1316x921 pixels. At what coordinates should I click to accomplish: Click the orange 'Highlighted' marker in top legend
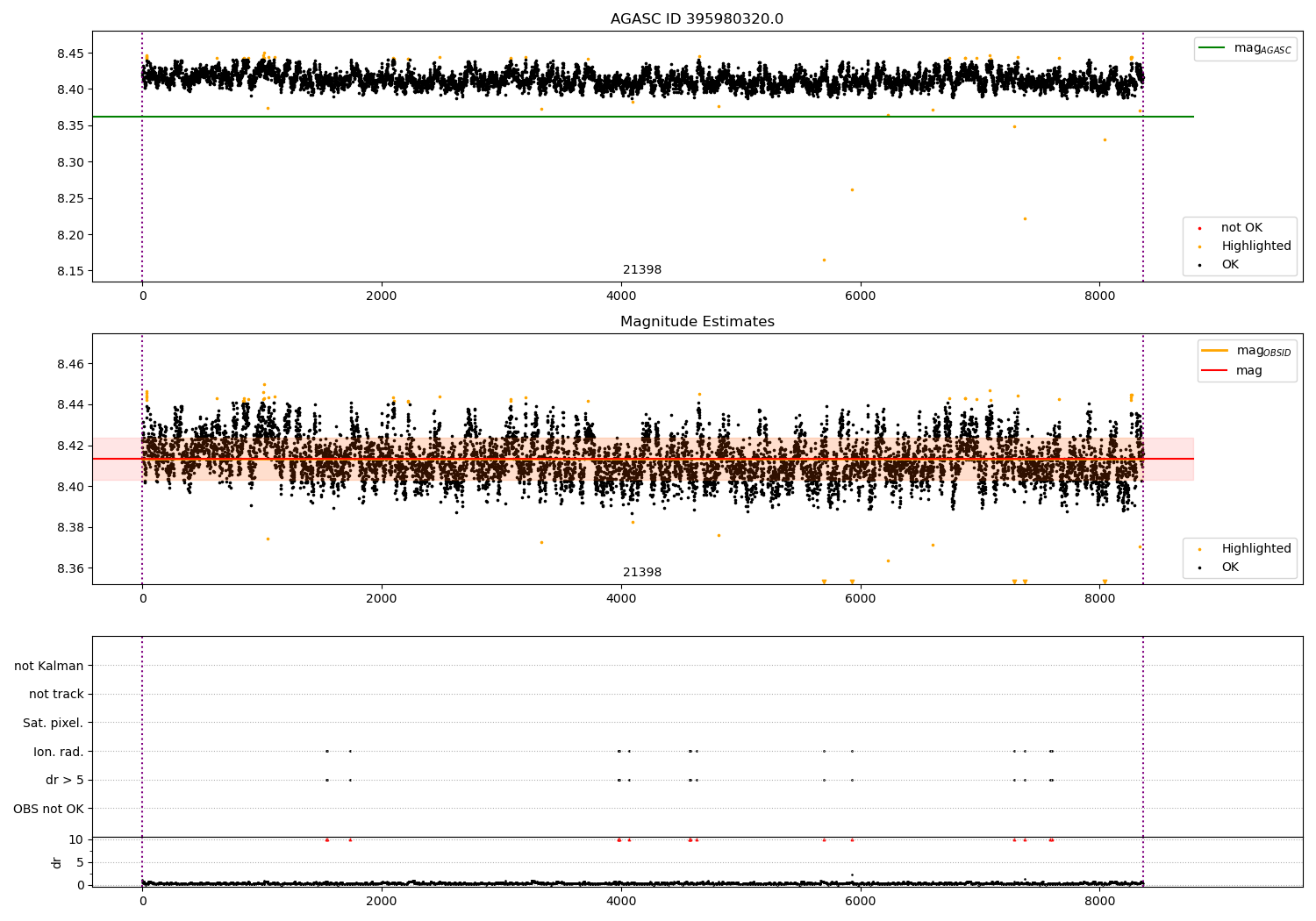pyautogui.click(x=1199, y=247)
